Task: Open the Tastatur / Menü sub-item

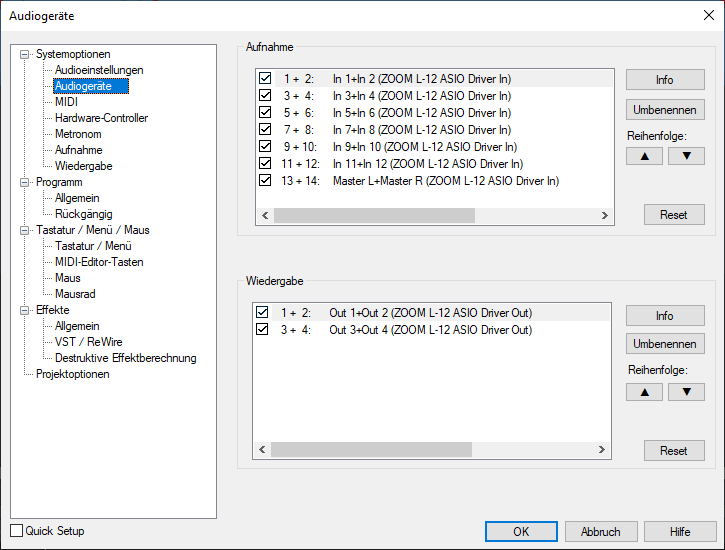Action: pyautogui.click(x=93, y=246)
